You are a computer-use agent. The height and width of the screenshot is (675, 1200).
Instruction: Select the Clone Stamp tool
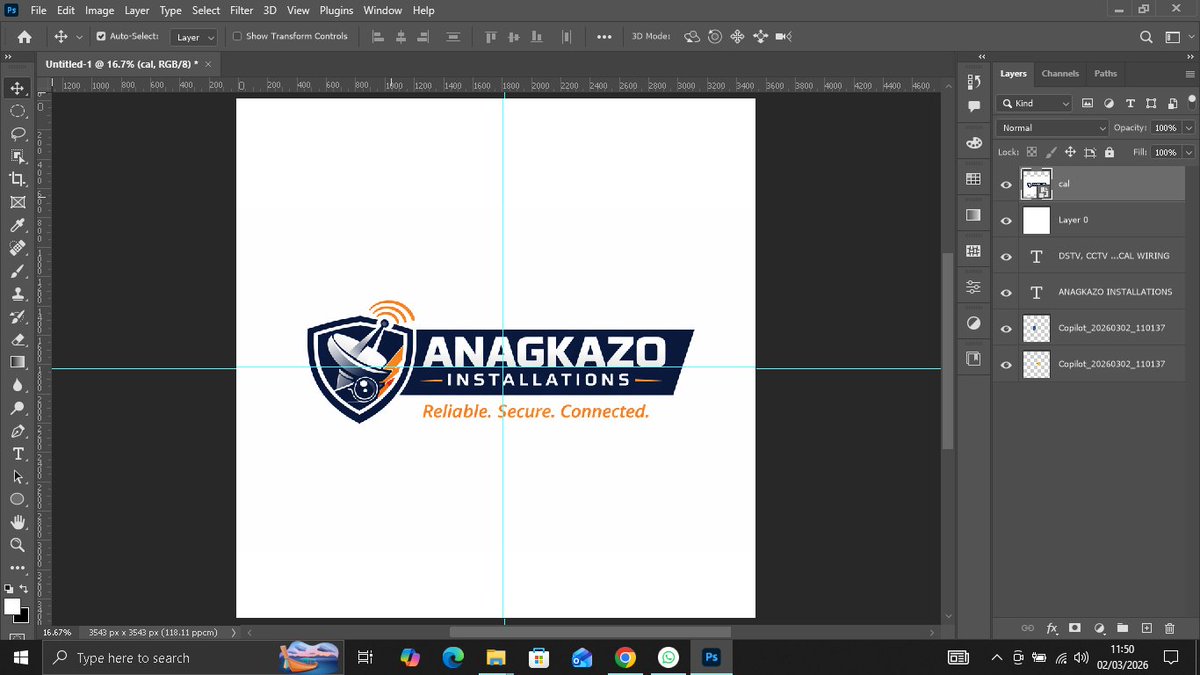tap(18, 294)
